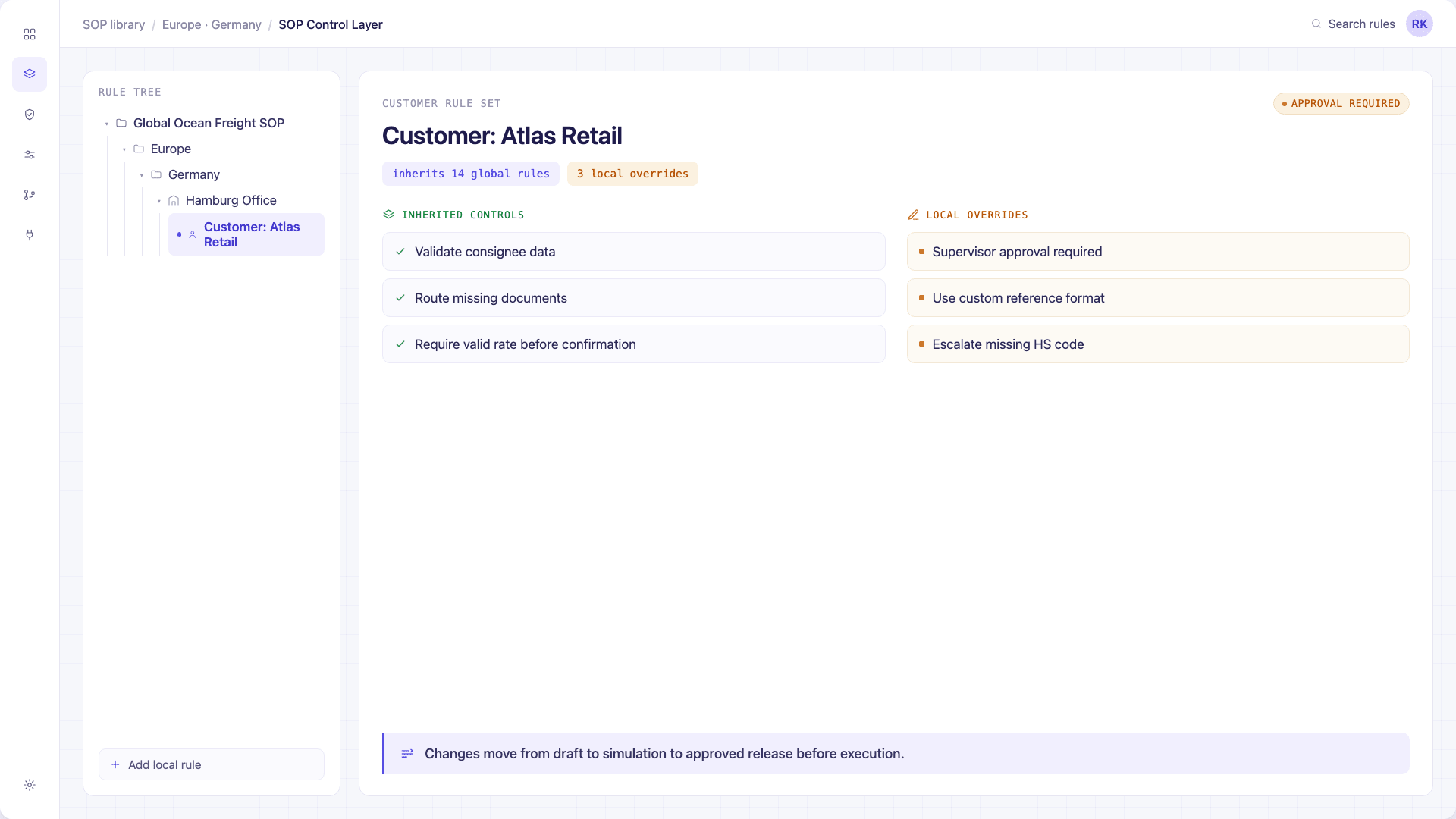Click folder icon next to Germany
Image resolution: width=1456 pixels, height=819 pixels.
click(x=156, y=174)
